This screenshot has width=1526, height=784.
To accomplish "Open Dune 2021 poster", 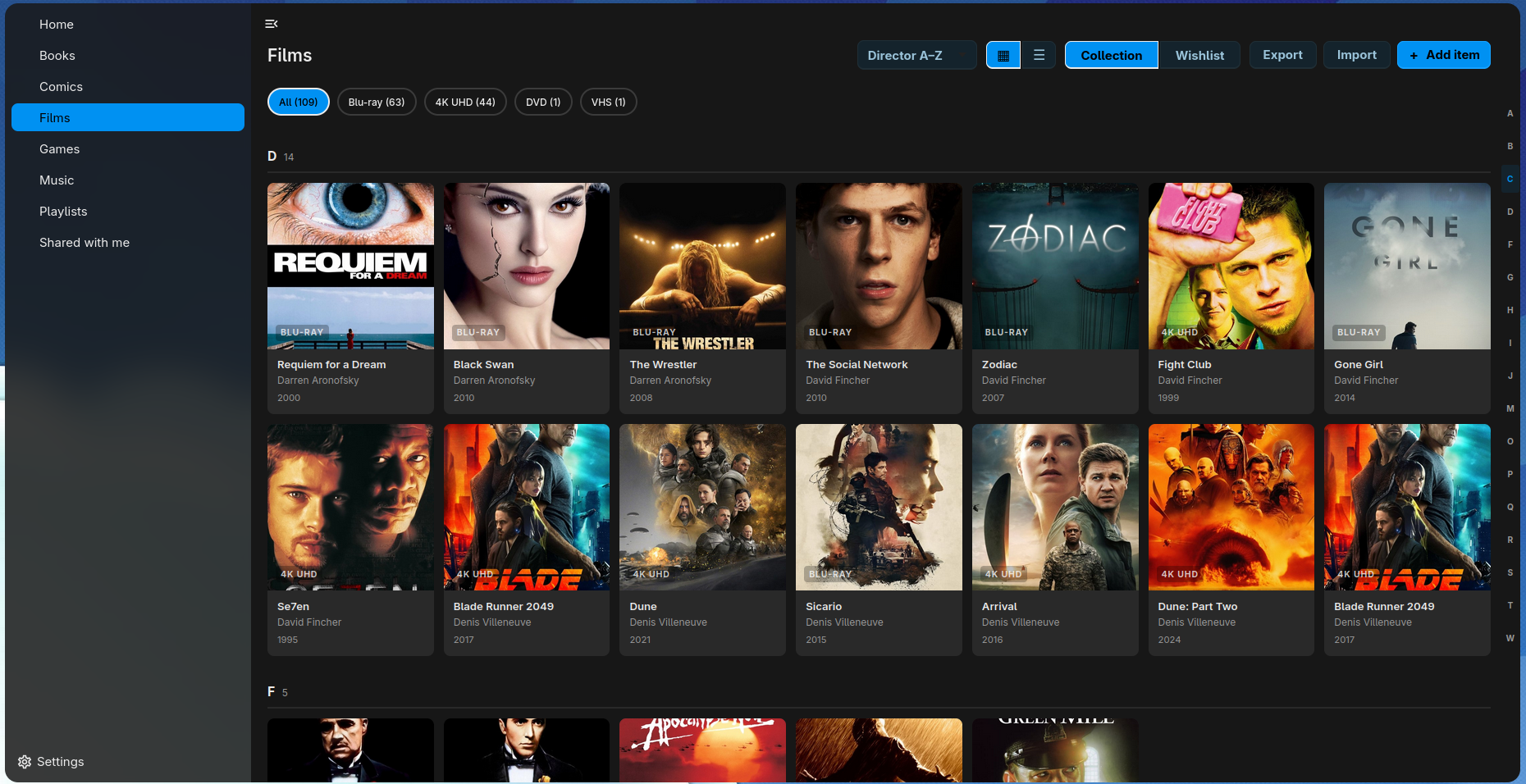I will click(702, 507).
